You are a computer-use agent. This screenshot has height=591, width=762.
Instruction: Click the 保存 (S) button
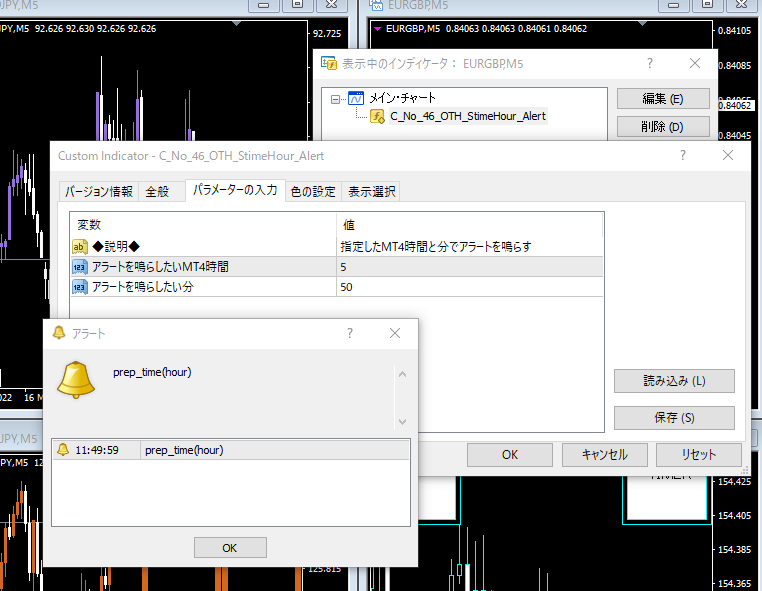coord(674,417)
